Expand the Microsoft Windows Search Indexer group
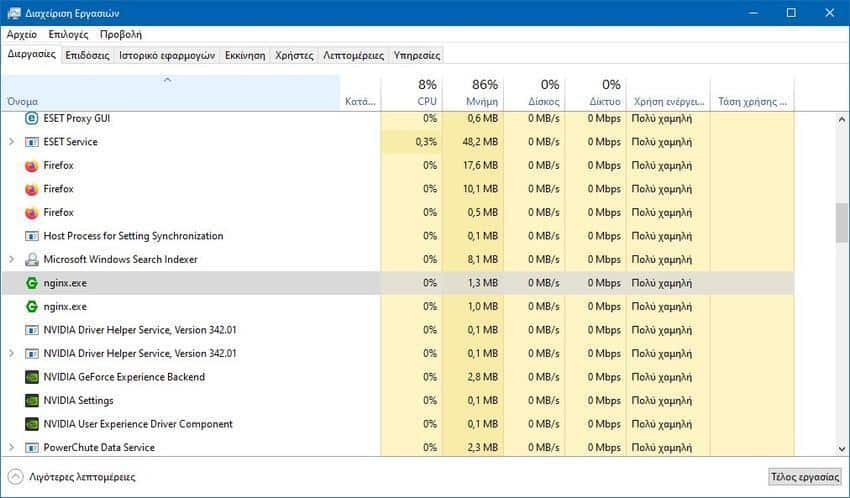 pos(11,260)
